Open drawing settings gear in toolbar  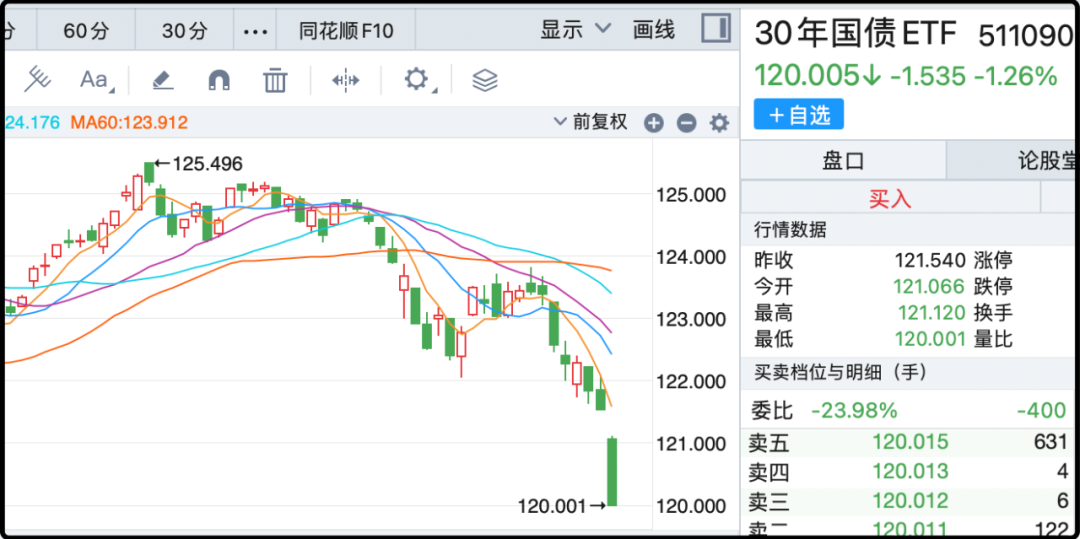pyautogui.click(x=416, y=79)
